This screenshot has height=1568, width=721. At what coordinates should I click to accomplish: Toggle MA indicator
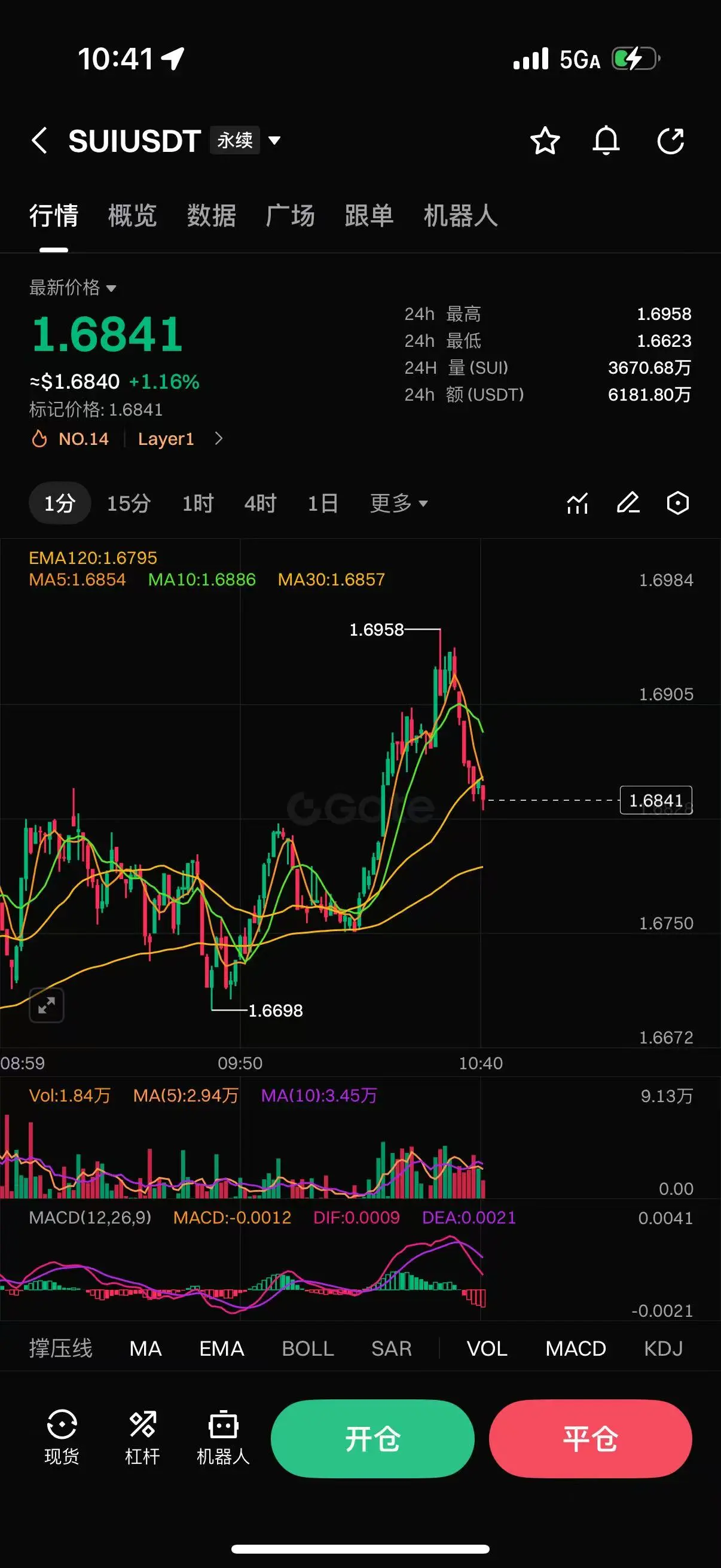click(x=145, y=1349)
